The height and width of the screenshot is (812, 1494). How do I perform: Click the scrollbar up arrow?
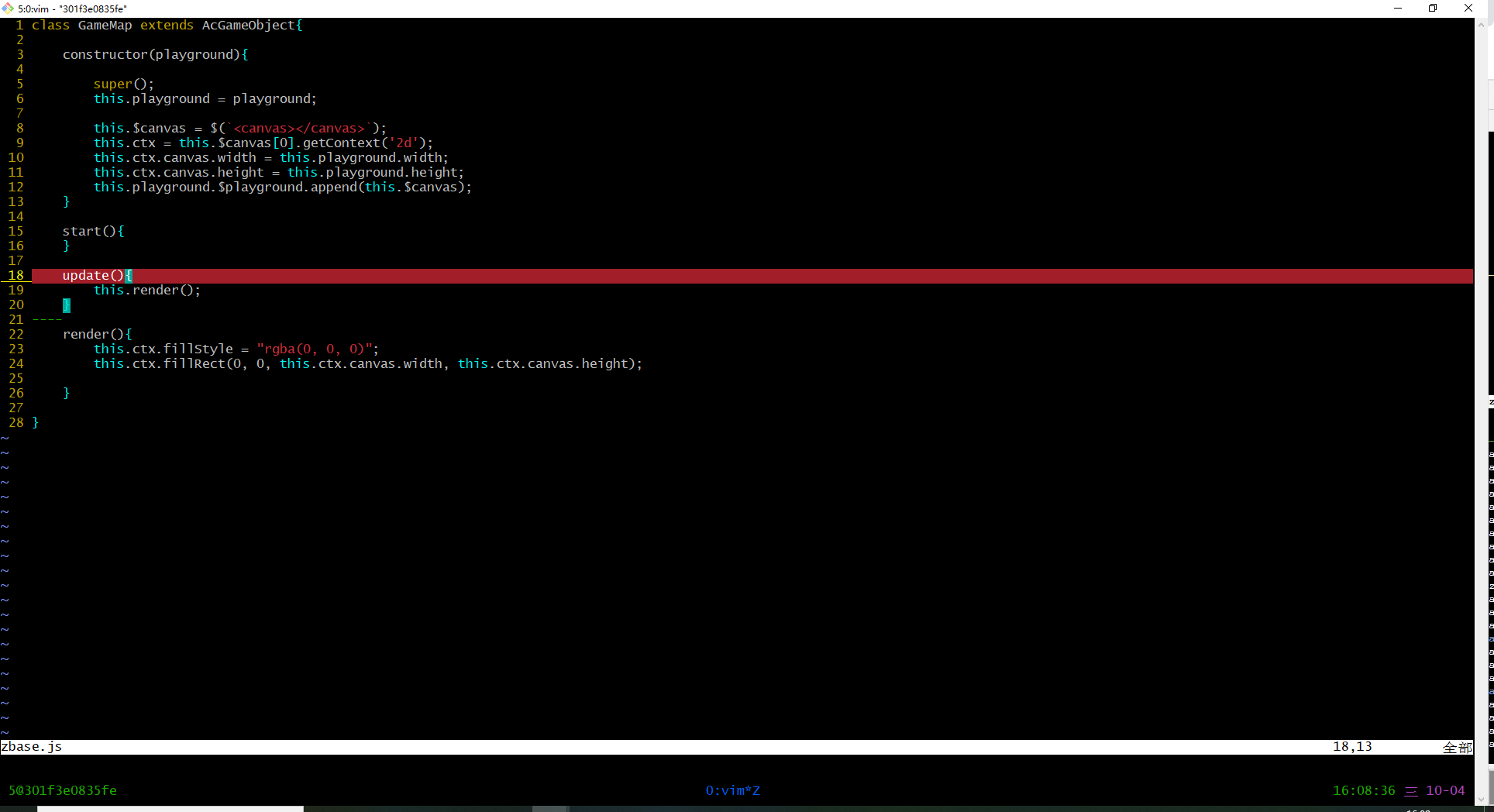tap(1481, 24)
